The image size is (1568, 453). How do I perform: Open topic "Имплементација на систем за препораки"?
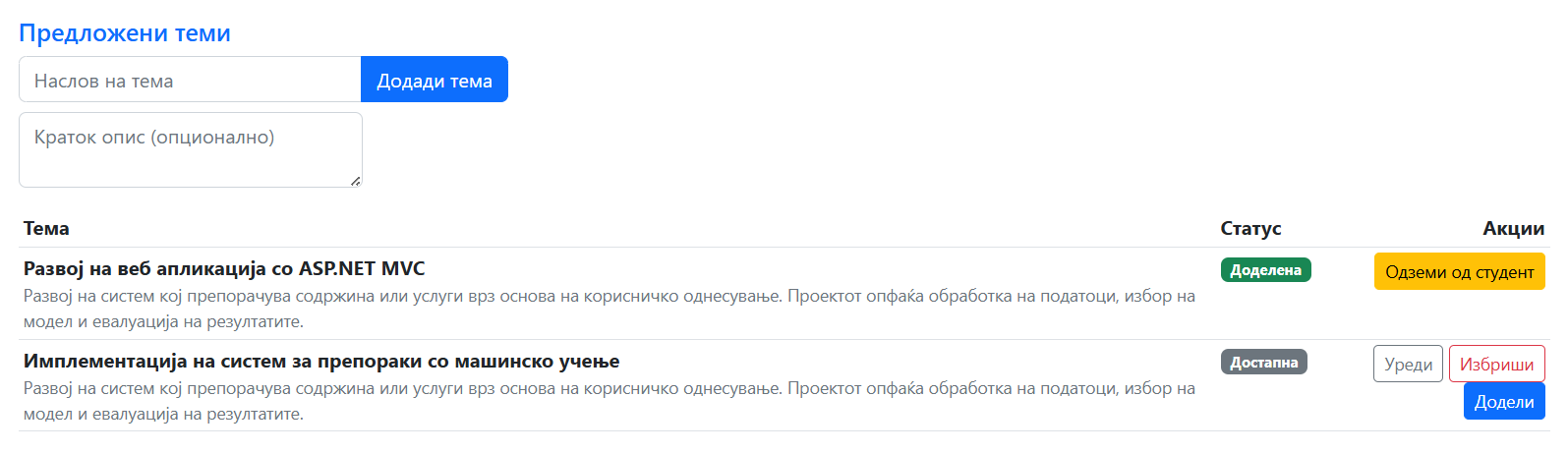click(x=321, y=361)
